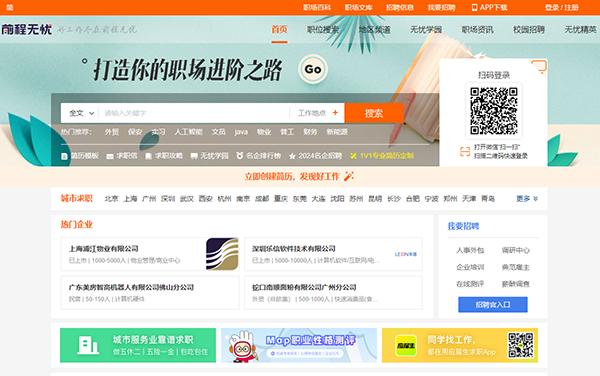Click 登录 / 注册 link

click(561, 7)
